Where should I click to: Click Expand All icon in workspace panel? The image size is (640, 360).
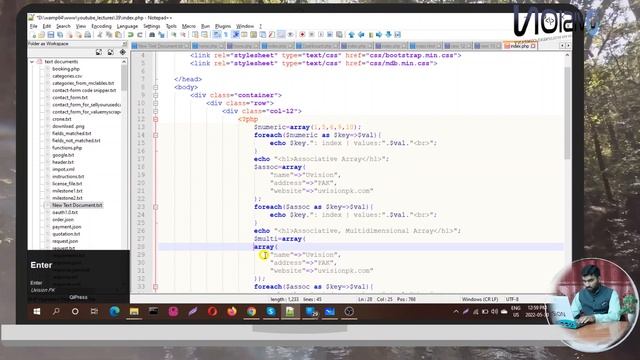(x=99, y=52)
